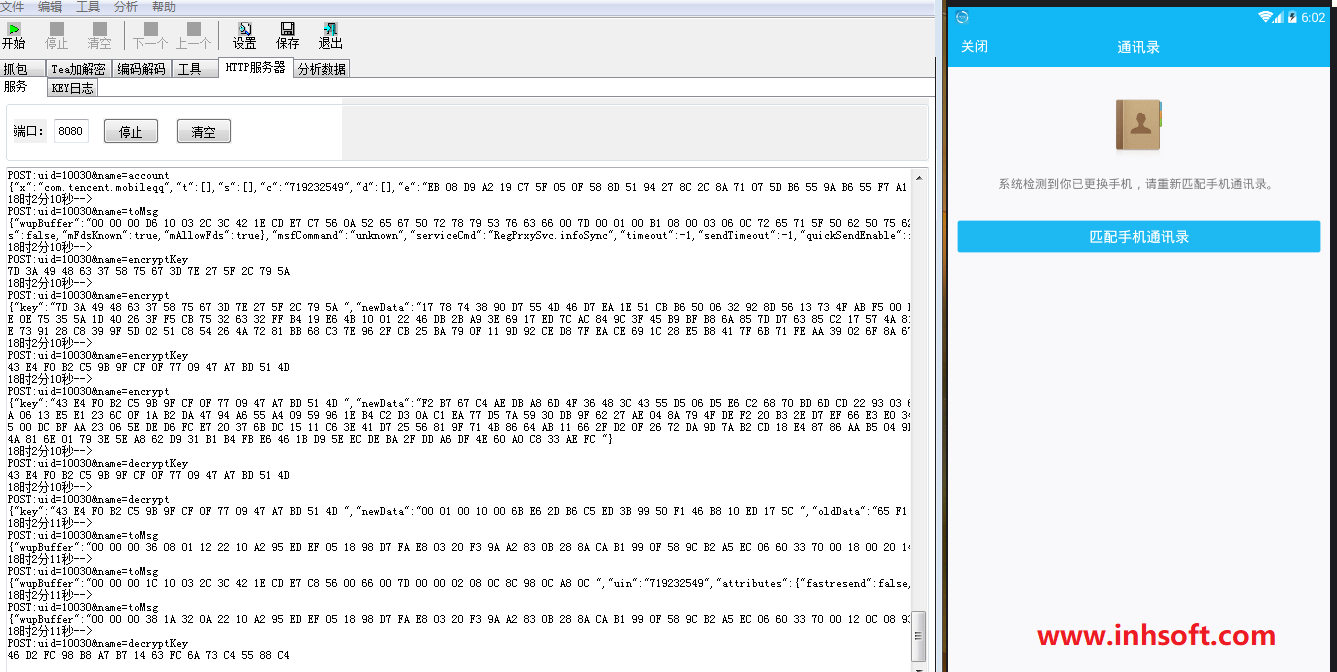Screen dimensions: 1337x672
Task: Click hex line 46 D2 FC 98 B8 A7
Action: pyautogui.click(x=148, y=655)
